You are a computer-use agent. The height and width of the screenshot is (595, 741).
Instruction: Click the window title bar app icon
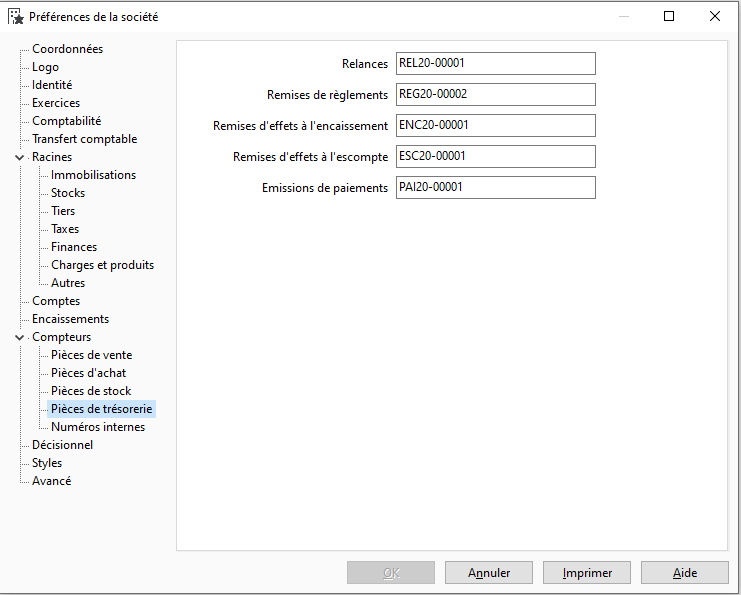(x=16, y=17)
